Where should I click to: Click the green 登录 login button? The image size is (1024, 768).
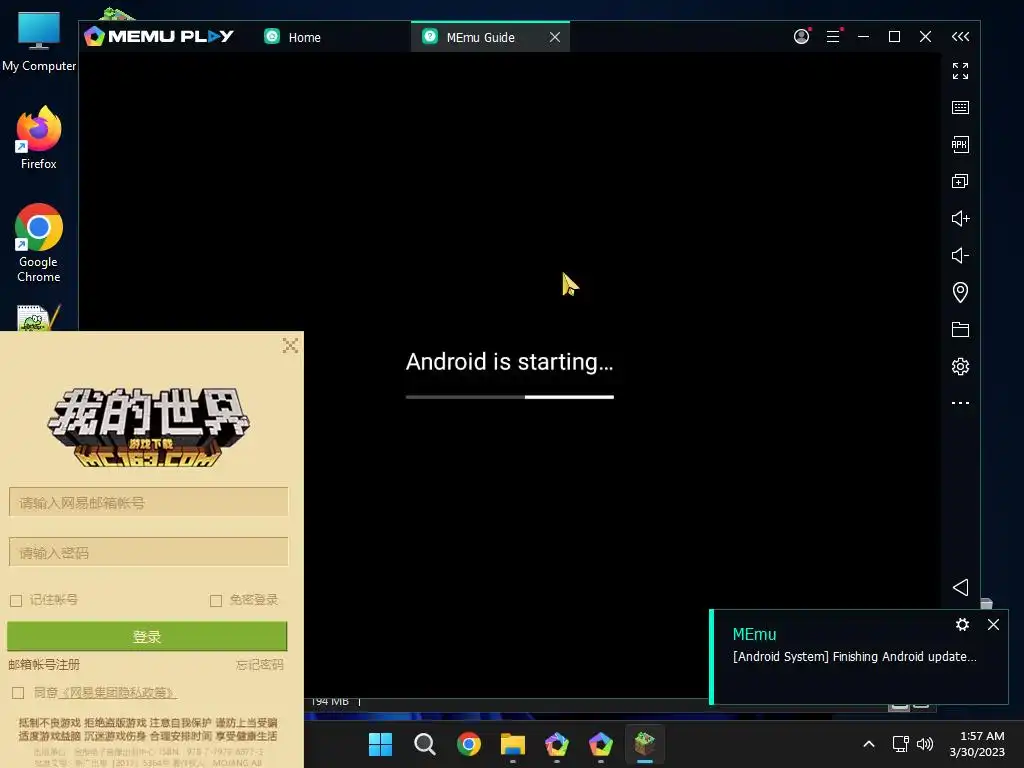pos(147,636)
